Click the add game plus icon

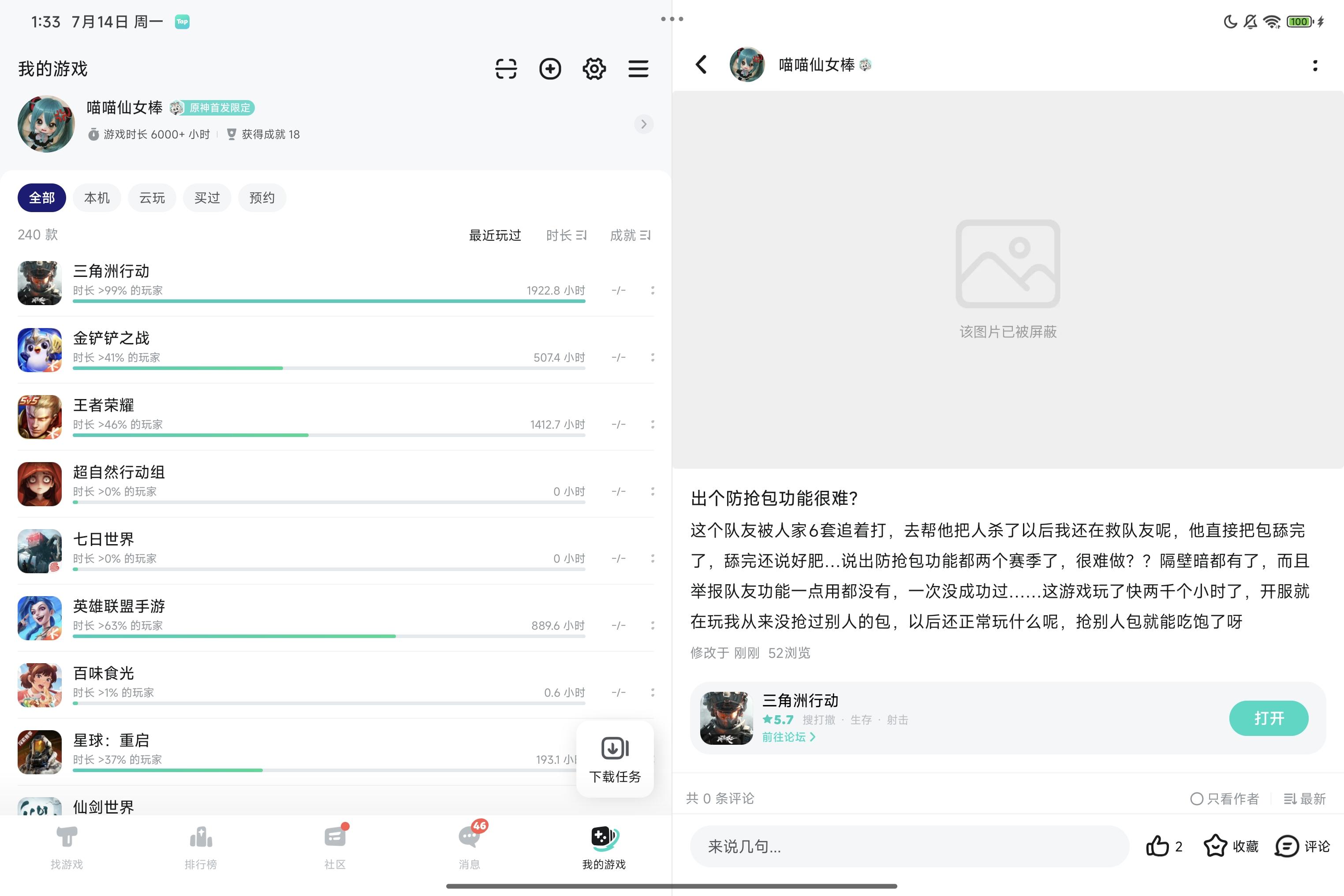[x=550, y=69]
